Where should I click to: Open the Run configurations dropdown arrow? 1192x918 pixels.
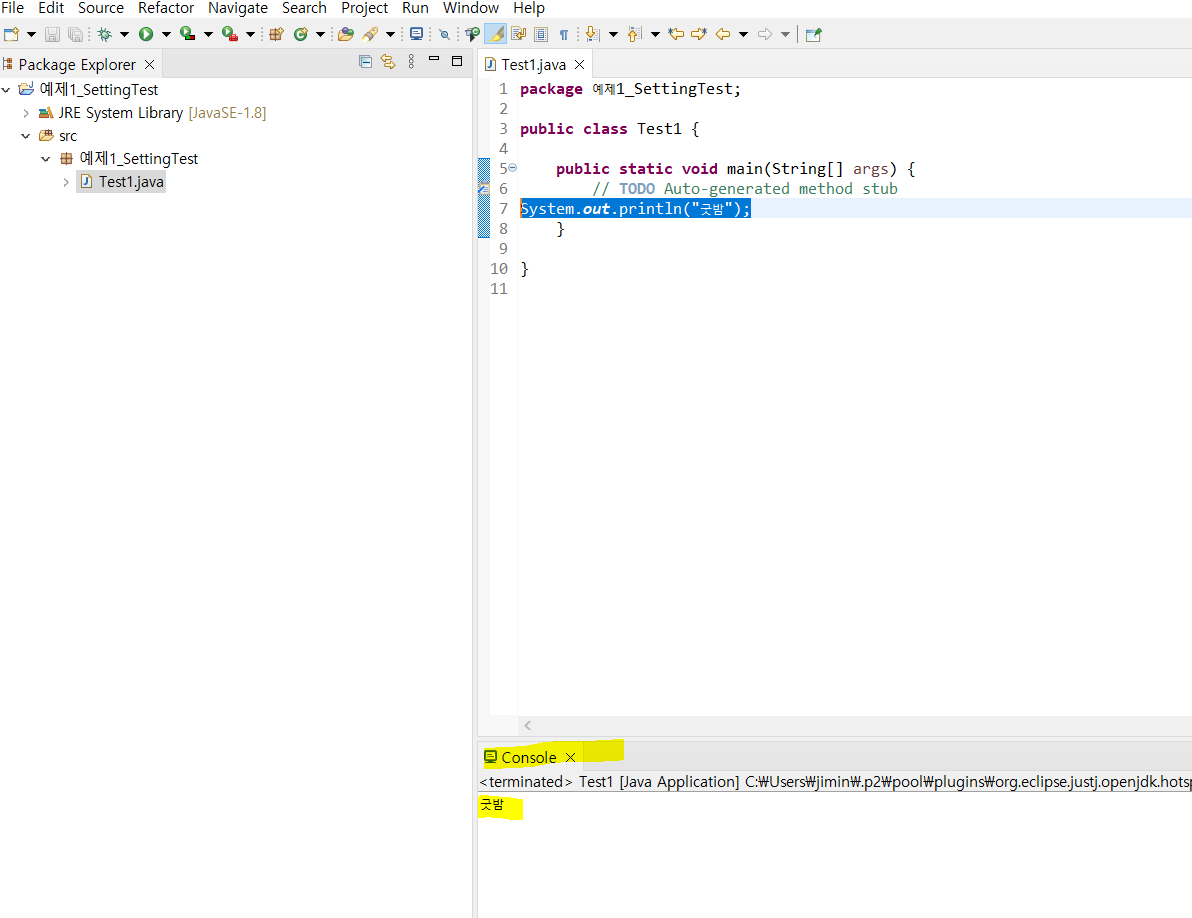click(166, 34)
